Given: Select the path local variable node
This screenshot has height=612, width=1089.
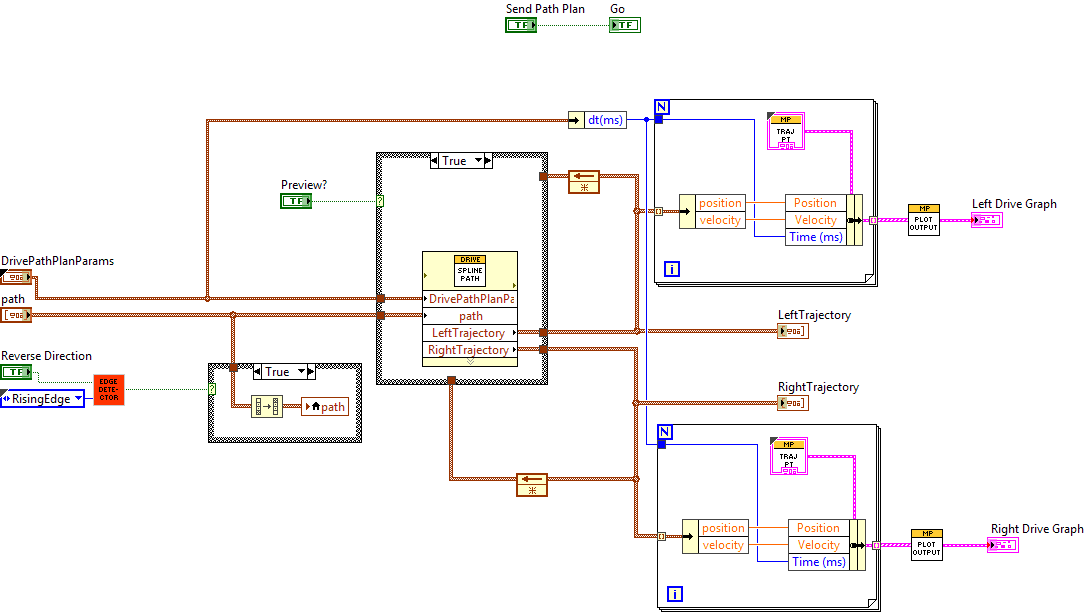Looking at the screenshot, I should tap(325, 407).
